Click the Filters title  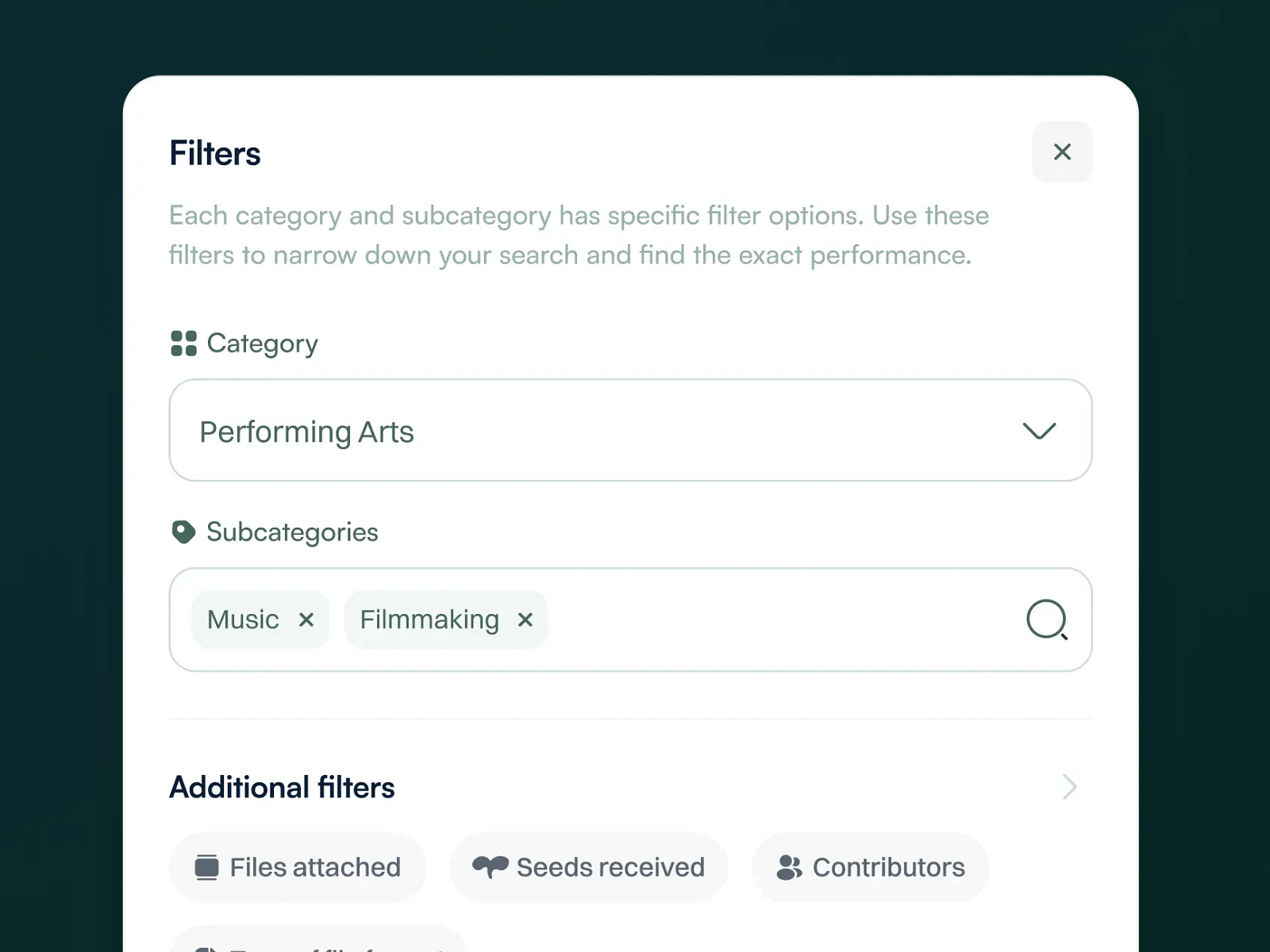214,152
